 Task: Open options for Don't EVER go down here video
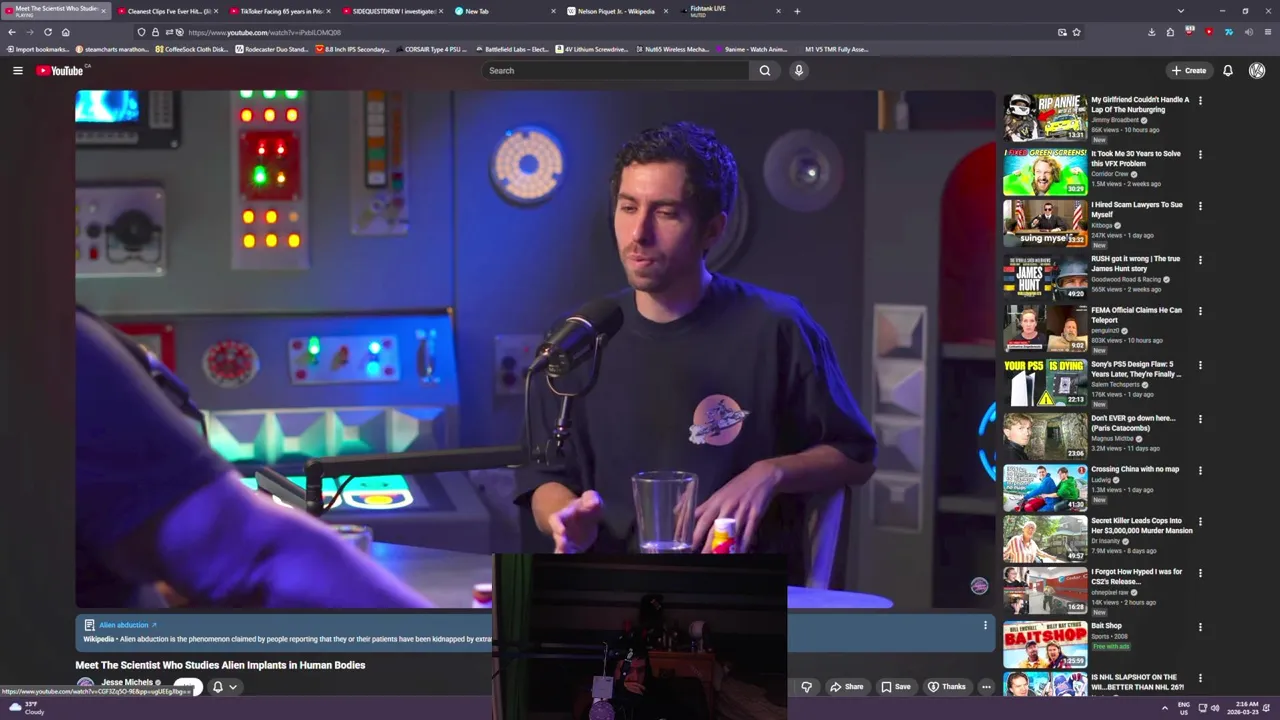[x=1200, y=419]
